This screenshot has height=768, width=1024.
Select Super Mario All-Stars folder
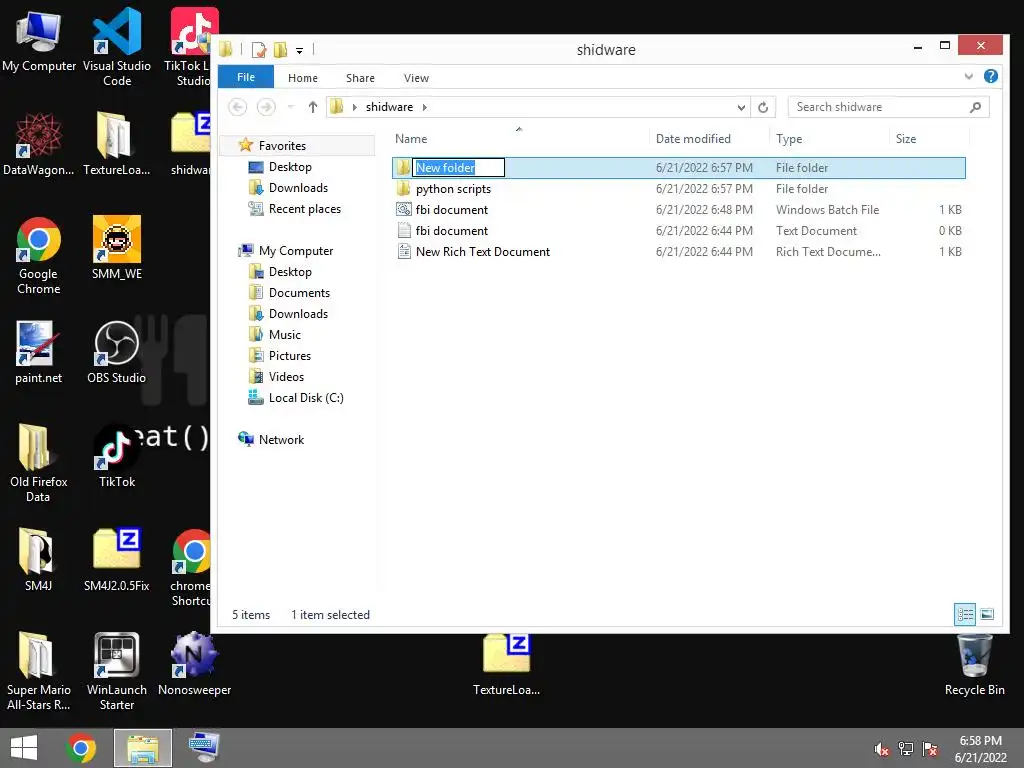click(39, 671)
